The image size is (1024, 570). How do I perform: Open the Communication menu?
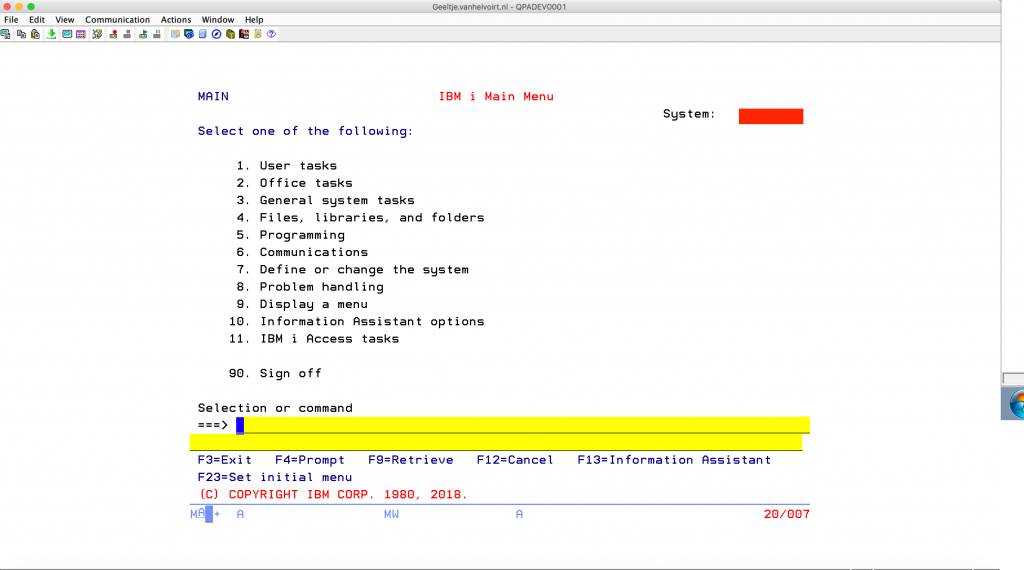point(117,19)
